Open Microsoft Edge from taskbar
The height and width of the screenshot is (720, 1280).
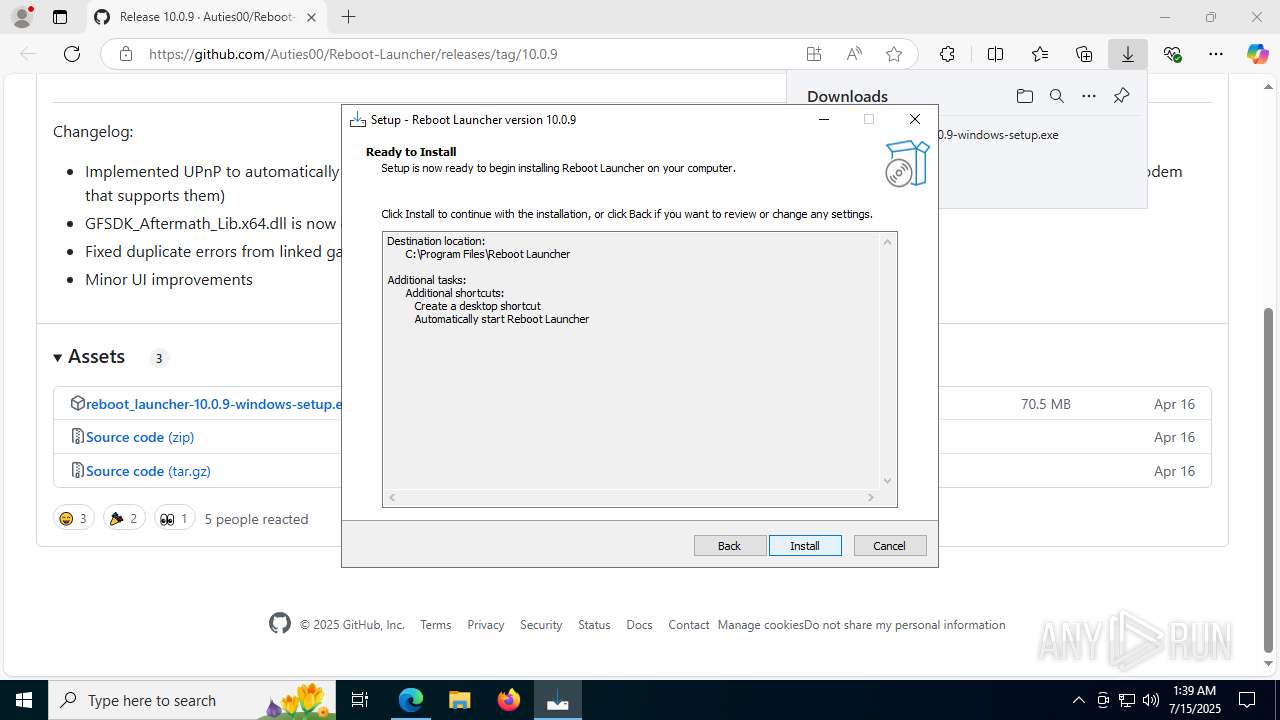coord(411,700)
